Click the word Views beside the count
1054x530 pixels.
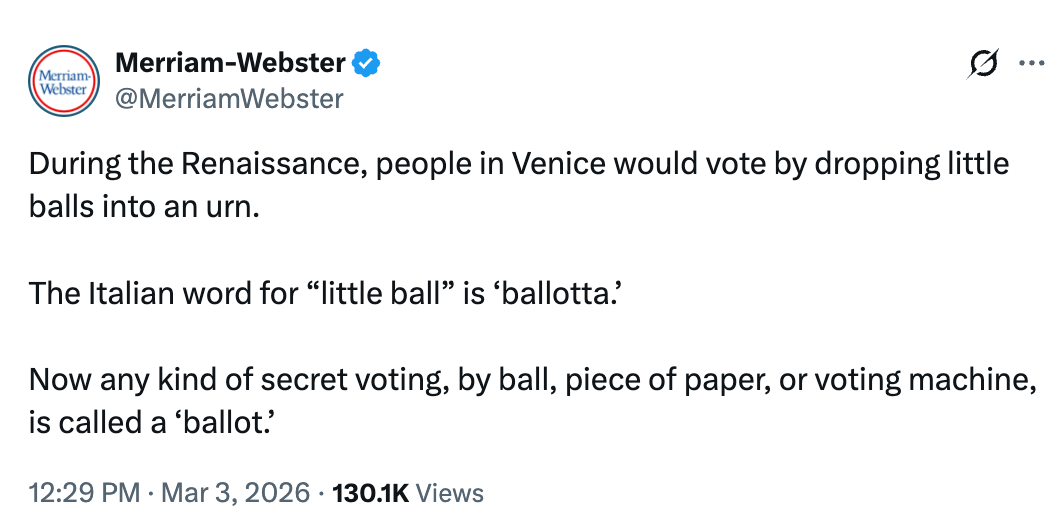point(449,493)
